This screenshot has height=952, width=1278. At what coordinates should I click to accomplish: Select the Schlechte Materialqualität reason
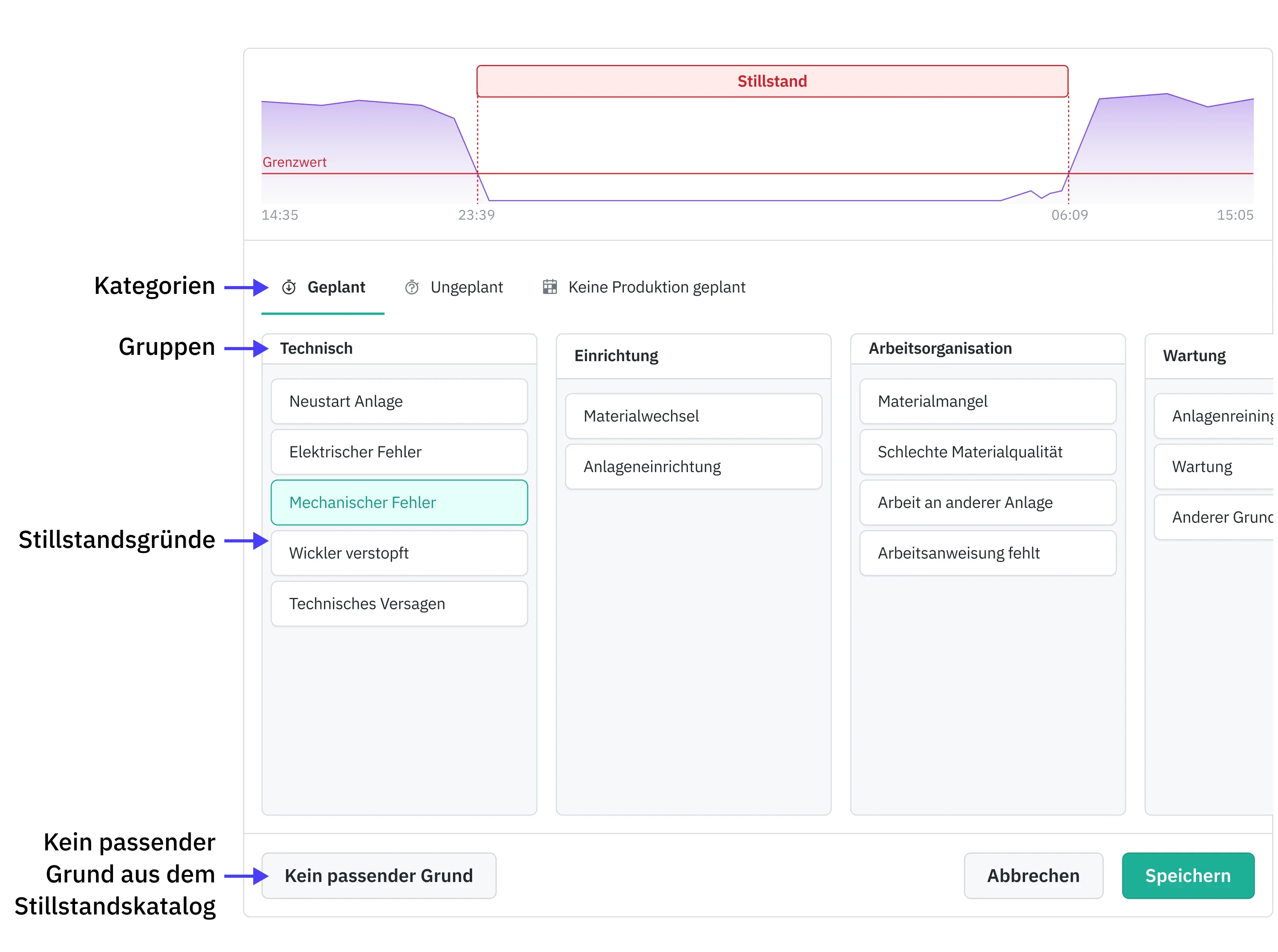(987, 452)
